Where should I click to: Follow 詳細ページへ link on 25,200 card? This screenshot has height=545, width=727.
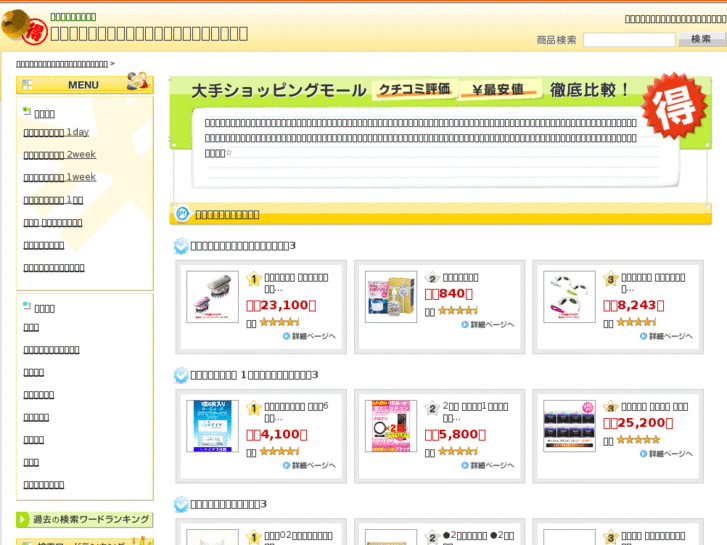pyautogui.click(x=666, y=454)
